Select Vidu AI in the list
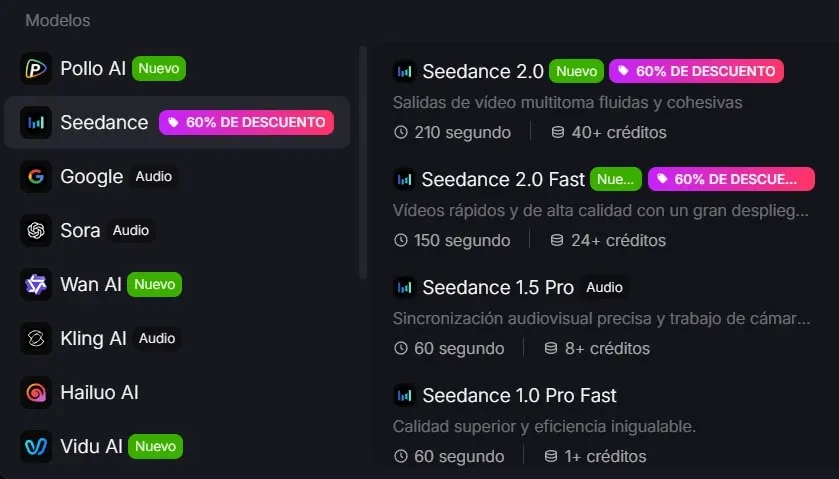839x479 pixels. pos(177,446)
